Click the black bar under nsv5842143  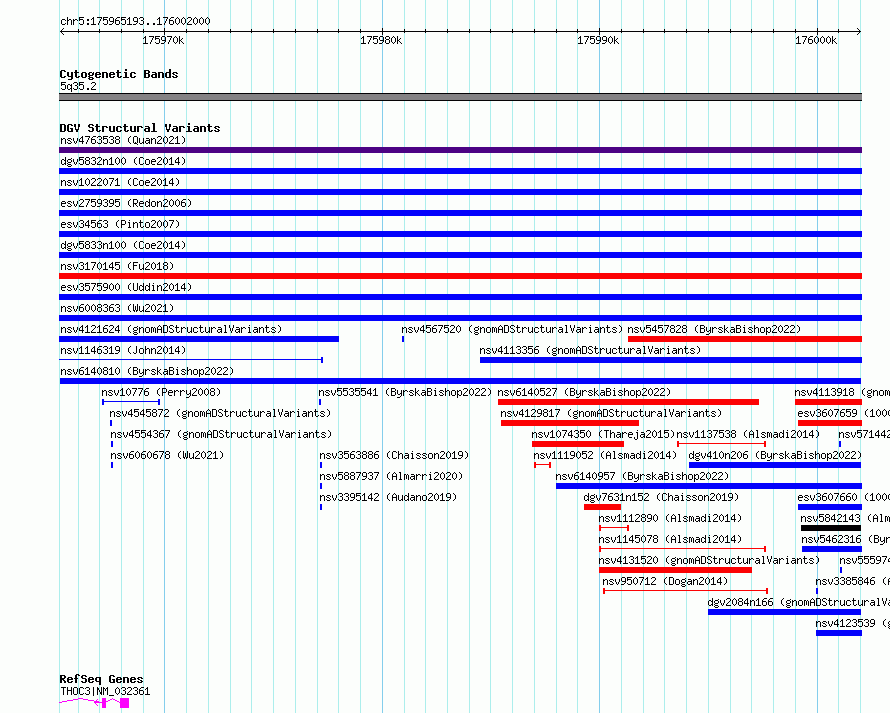click(x=831, y=528)
